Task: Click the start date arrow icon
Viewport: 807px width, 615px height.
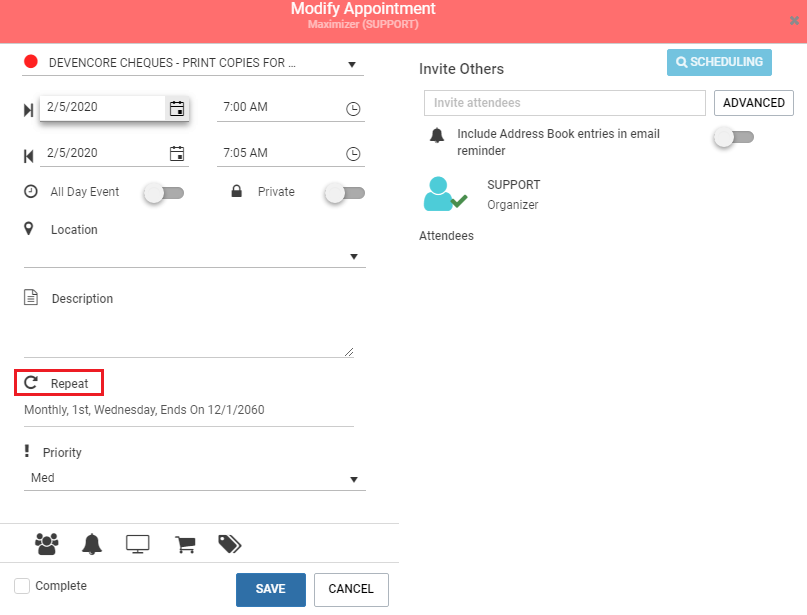Action: [x=29, y=110]
